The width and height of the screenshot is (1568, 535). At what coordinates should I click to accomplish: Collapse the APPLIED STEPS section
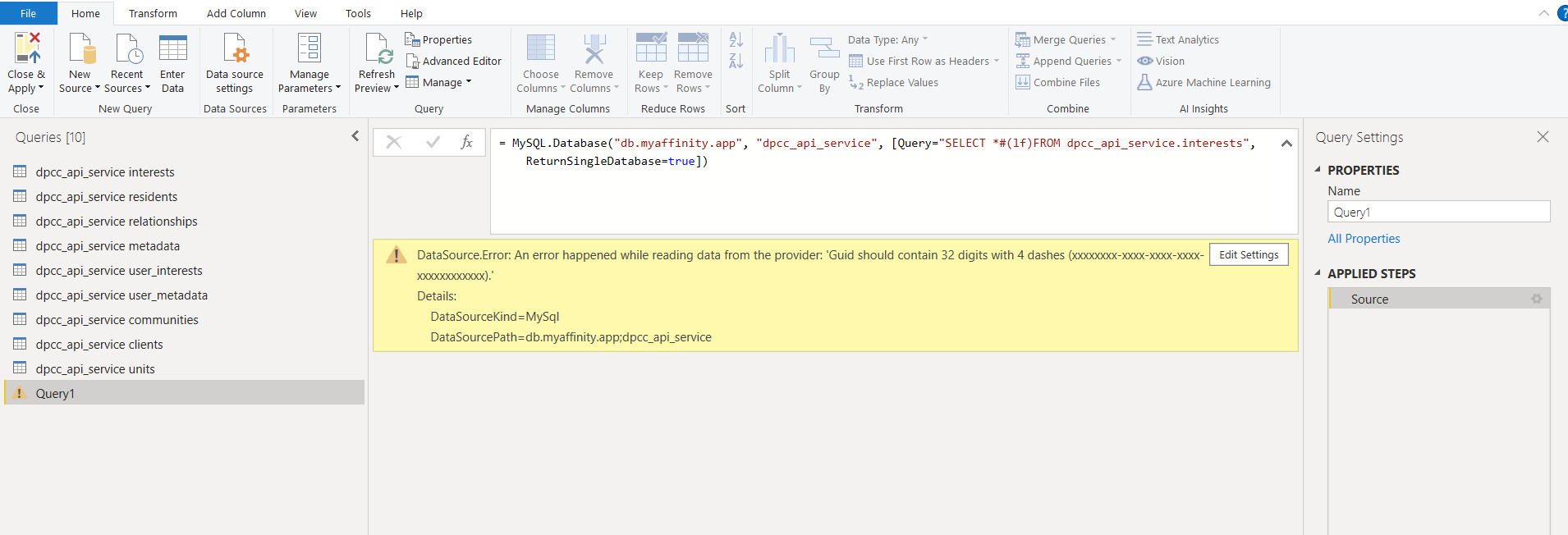tap(1318, 273)
